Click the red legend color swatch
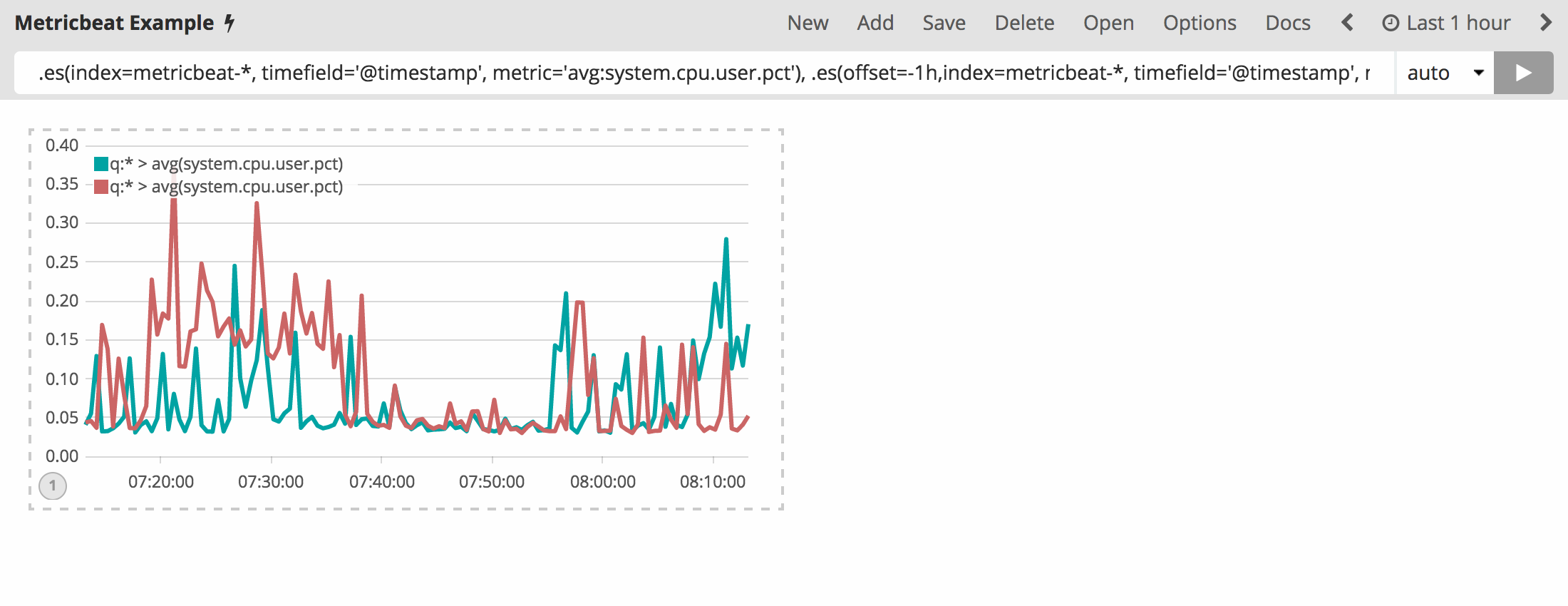 point(101,187)
